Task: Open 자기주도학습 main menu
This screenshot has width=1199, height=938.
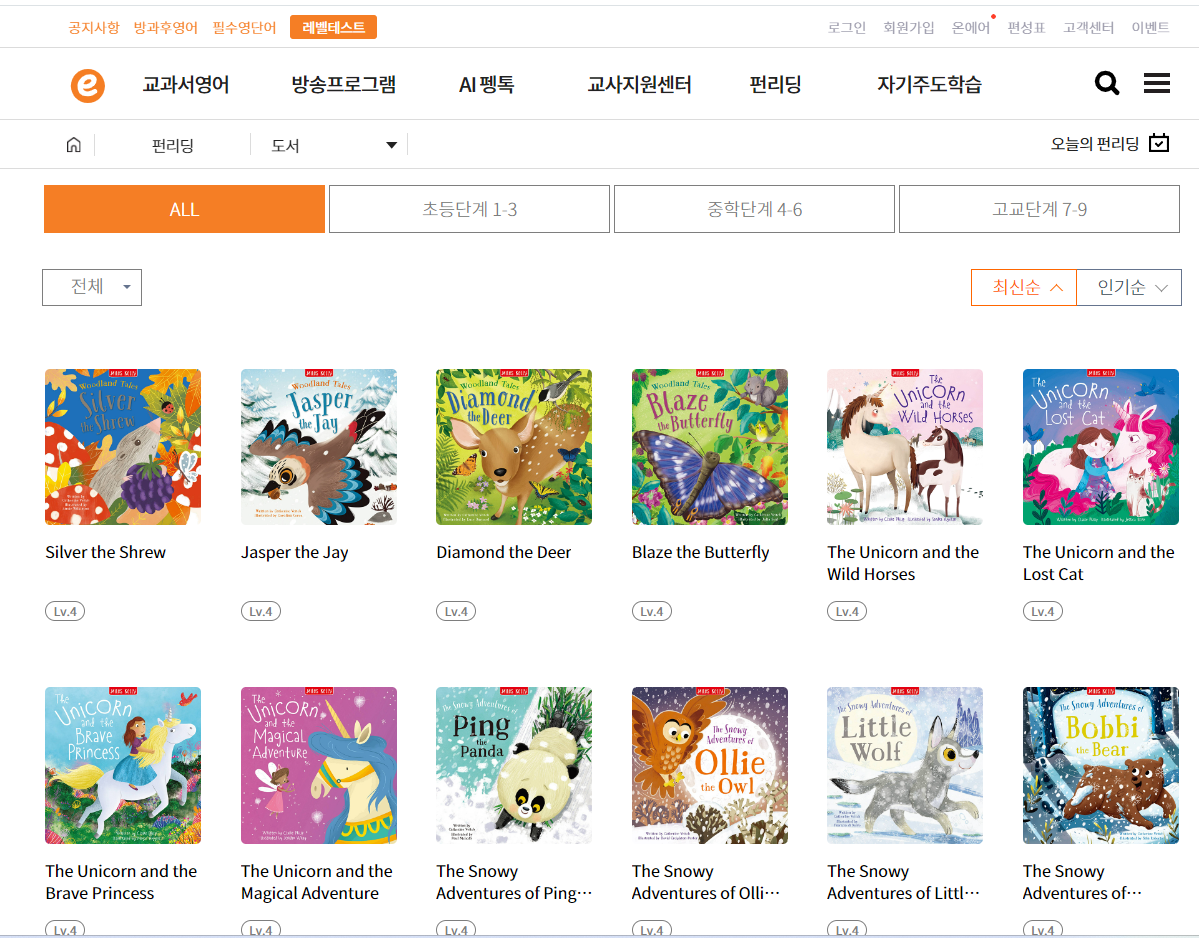Action: pyautogui.click(x=929, y=84)
